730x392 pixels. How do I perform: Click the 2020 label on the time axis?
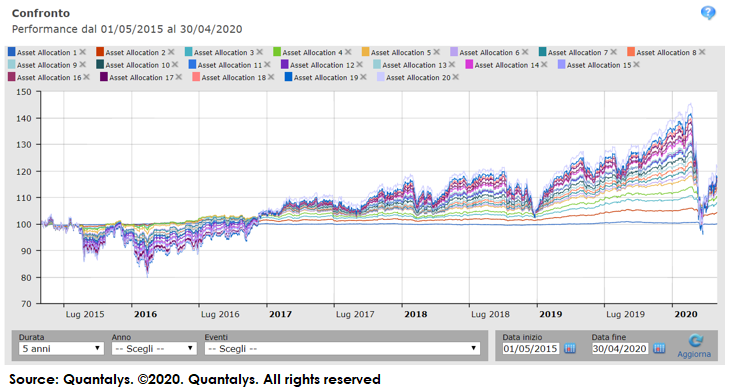pyautogui.click(x=686, y=314)
